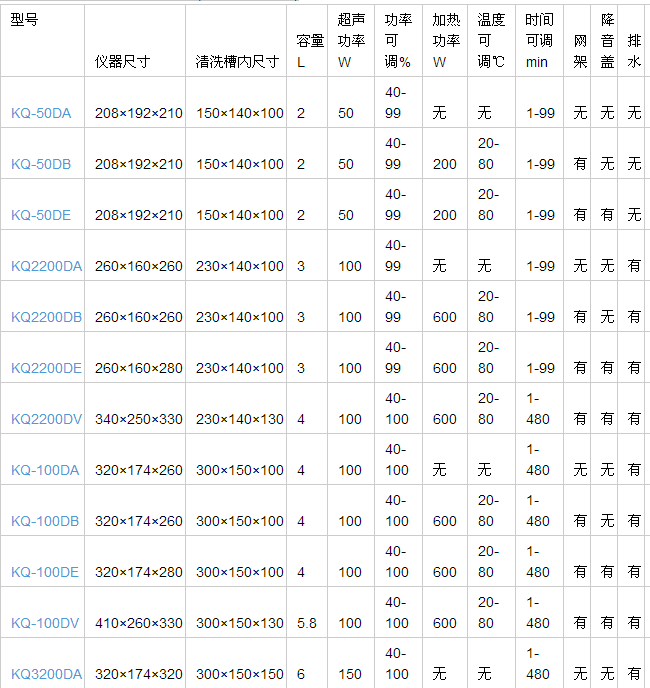Select the 清洗槽内尺寸 column header
Image resolution: width=650 pixels, height=688 pixels.
237,61
